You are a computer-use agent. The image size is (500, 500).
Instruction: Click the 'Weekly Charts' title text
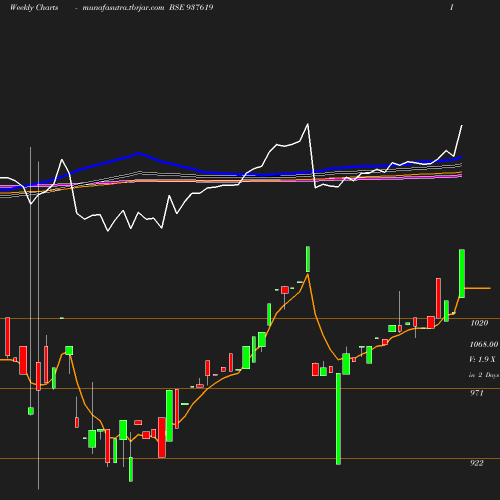[34, 8]
